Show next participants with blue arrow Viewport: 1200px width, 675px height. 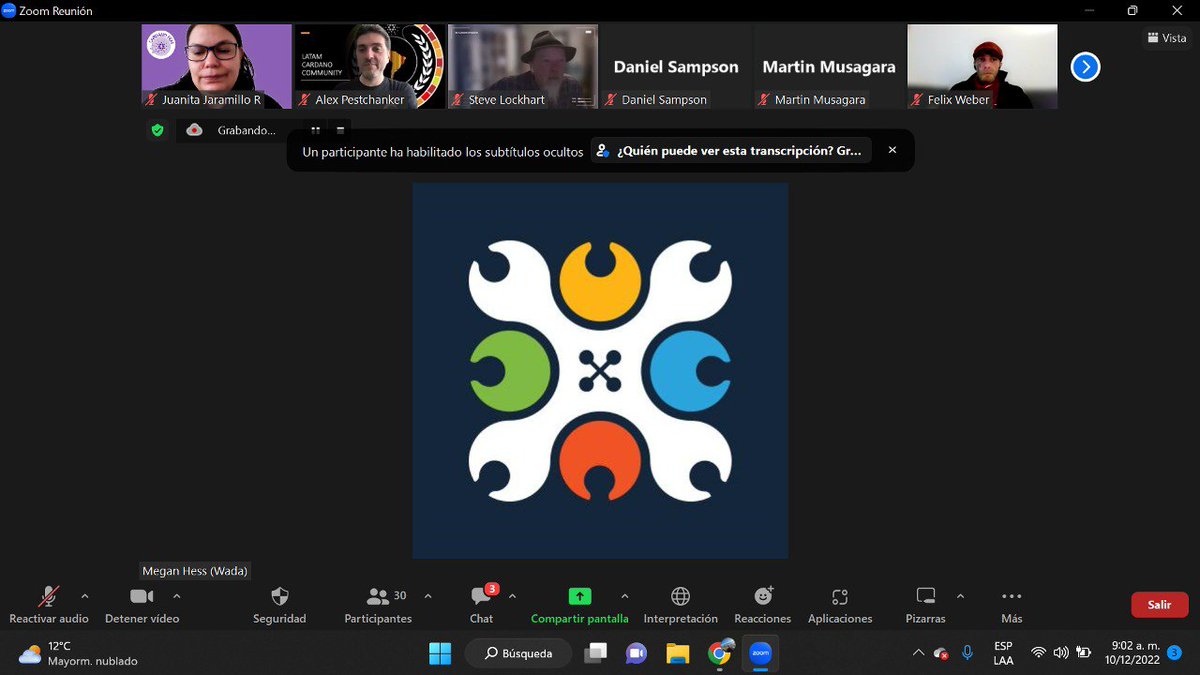point(1085,67)
